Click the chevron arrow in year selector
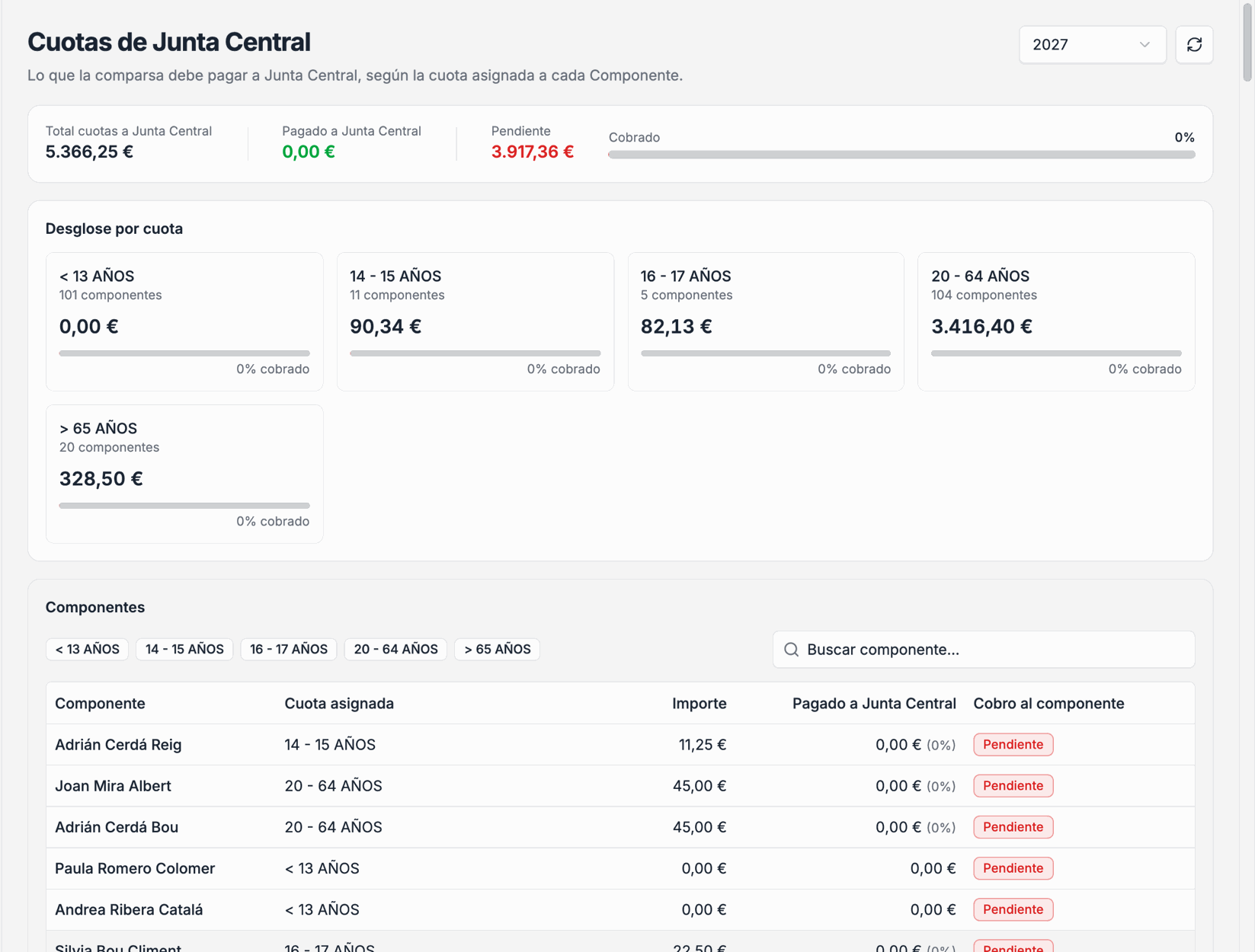The image size is (1255, 952). (1145, 45)
